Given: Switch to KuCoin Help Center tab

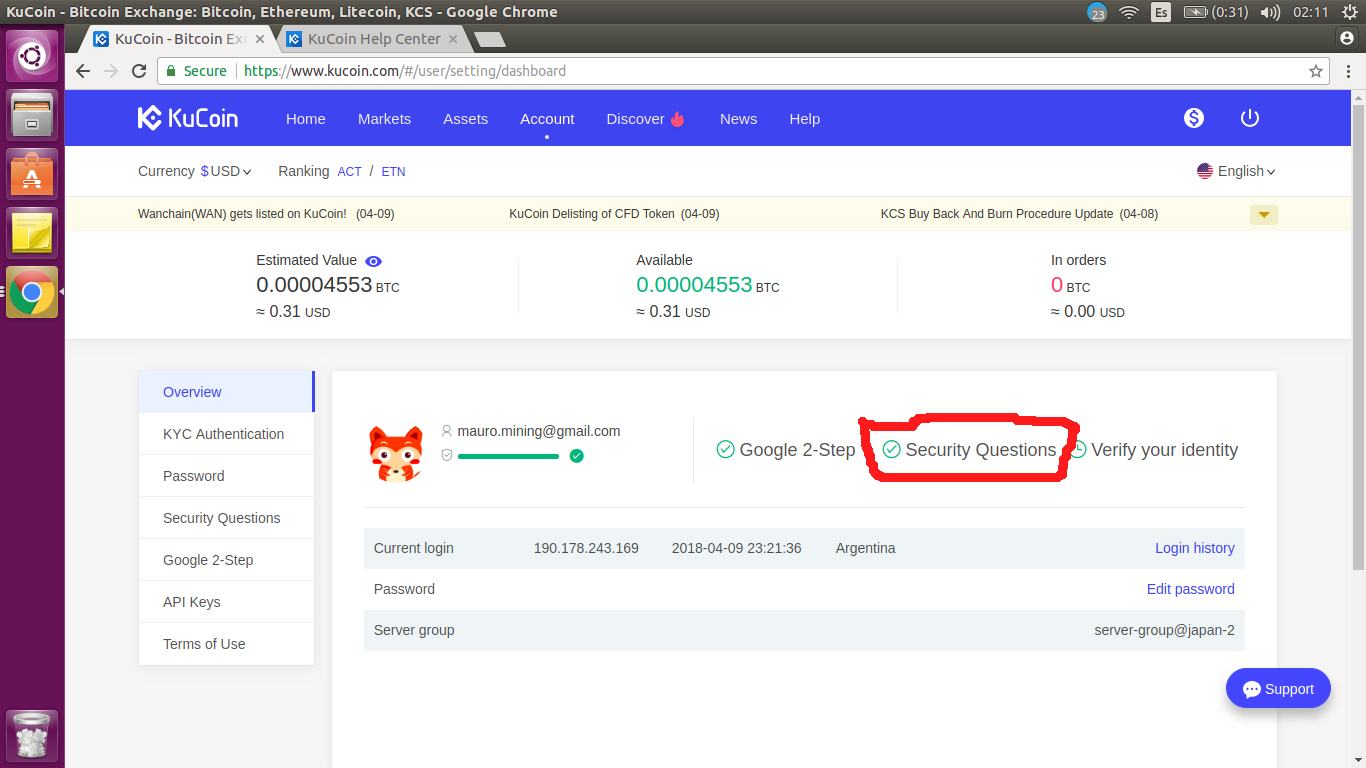Looking at the screenshot, I should pos(374,39).
